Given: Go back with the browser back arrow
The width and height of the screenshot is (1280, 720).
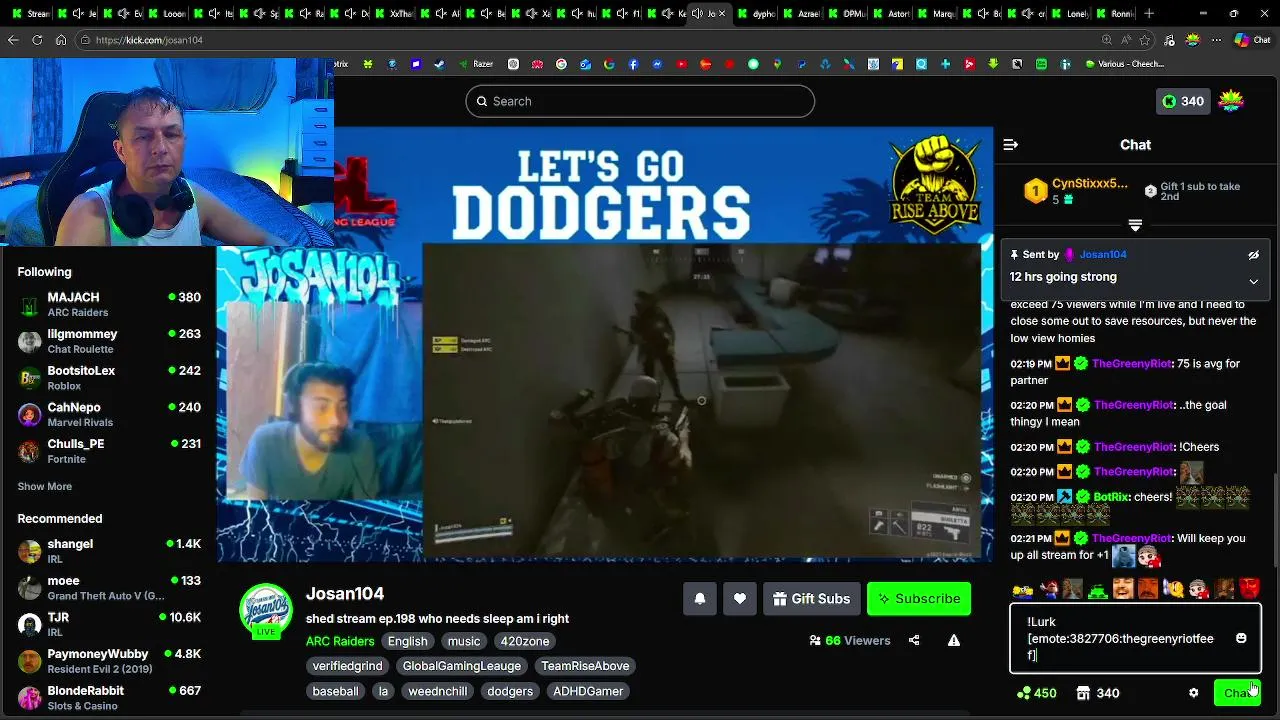Looking at the screenshot, I should tap(13, 40).
